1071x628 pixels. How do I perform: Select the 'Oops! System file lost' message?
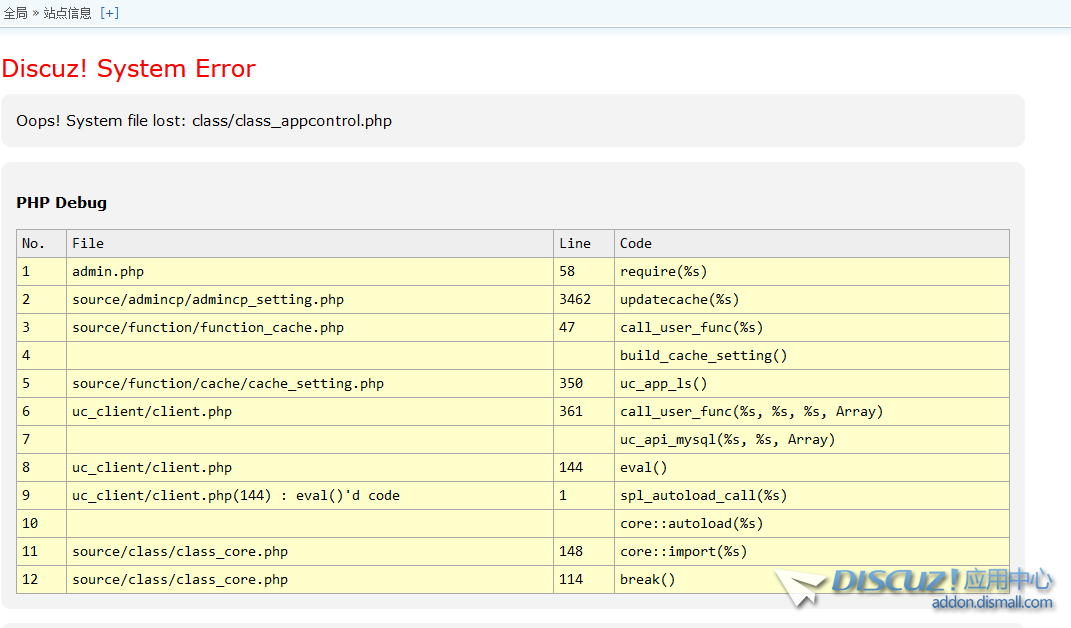click(204, 121)
